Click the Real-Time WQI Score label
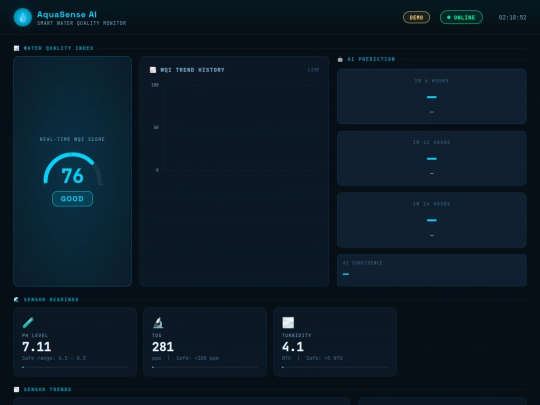 [72, 139]
